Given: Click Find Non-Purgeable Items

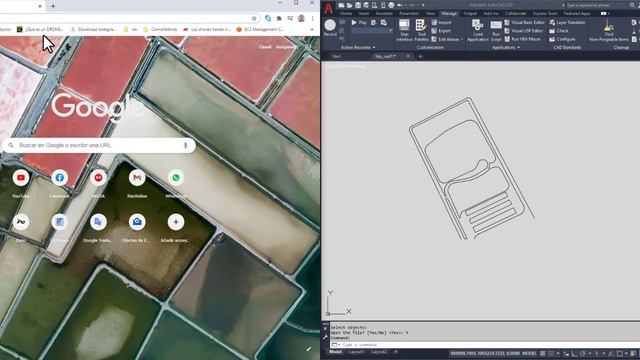Looking at the screenshot, I should tap(609, 31).
